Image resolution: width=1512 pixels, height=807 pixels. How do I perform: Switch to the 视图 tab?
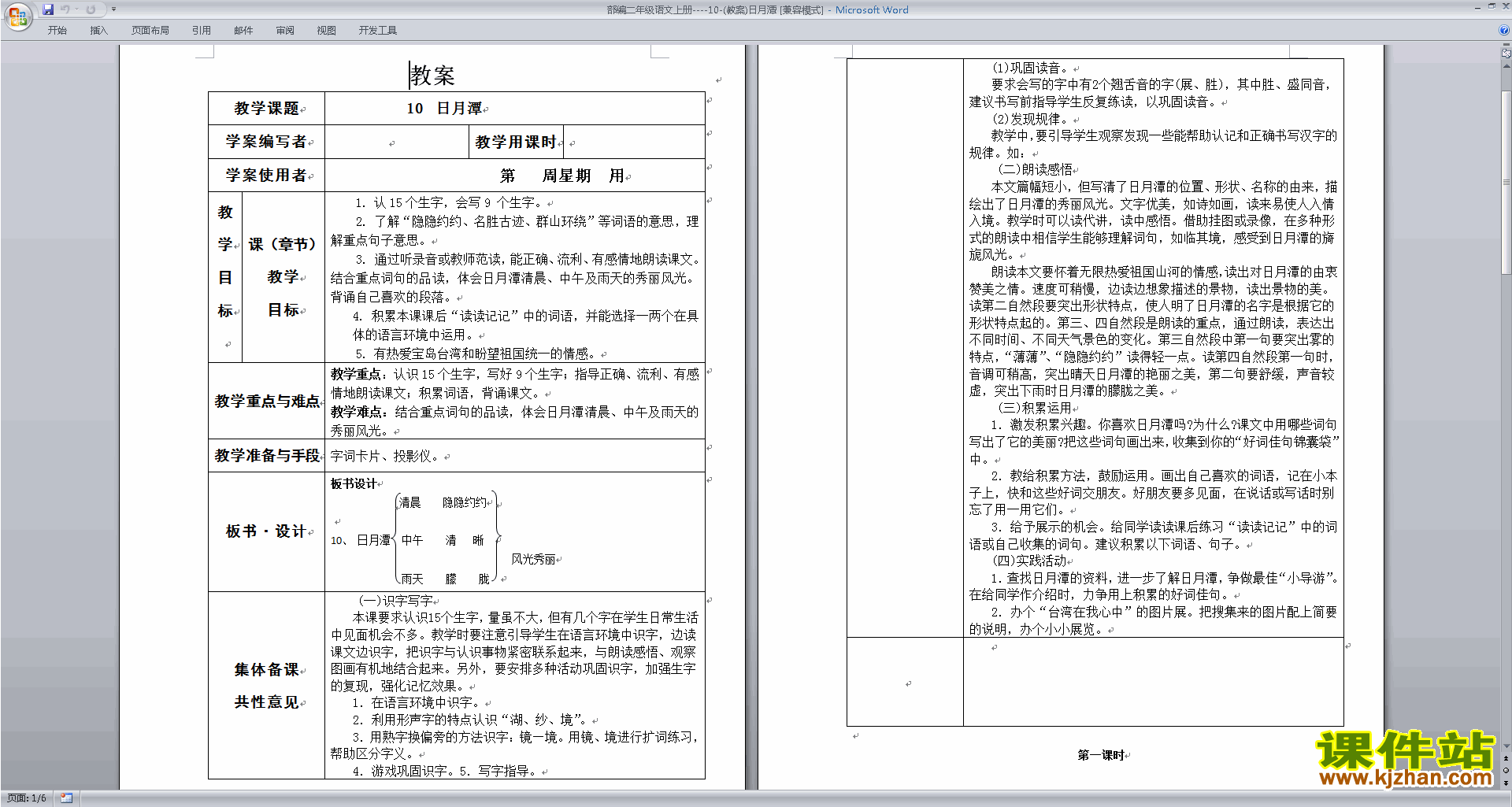pyautogui.click(x=326, y=30)
